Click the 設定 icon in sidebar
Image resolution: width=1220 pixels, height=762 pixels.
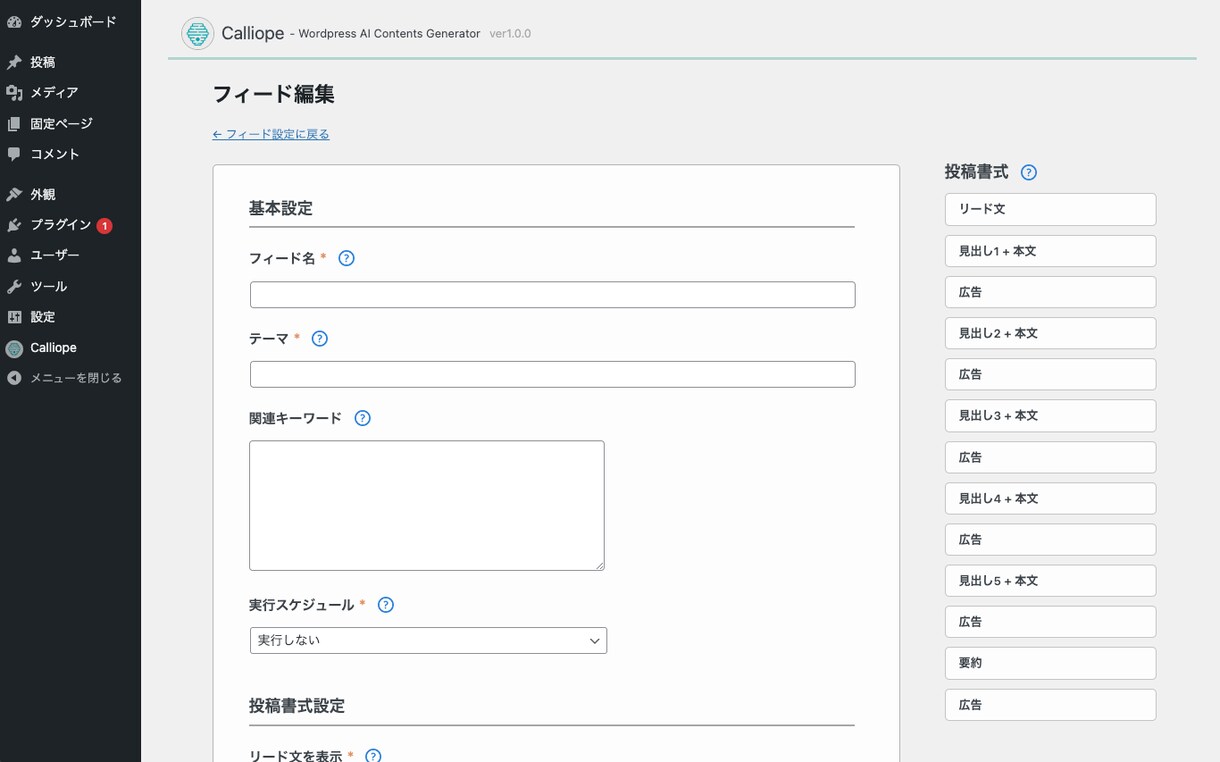click(14, 317)
